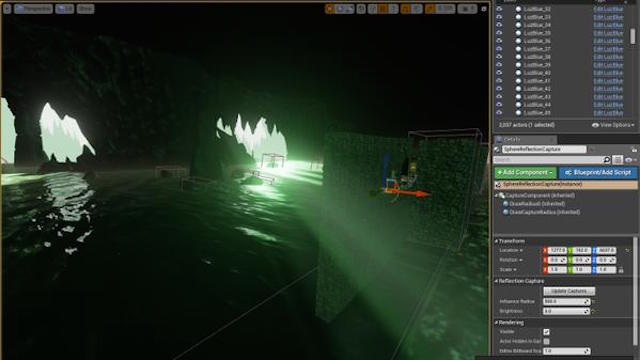This screenshot has height=360, width=640.
Task: Click the green Add Component button
Action: pos(525,173)
